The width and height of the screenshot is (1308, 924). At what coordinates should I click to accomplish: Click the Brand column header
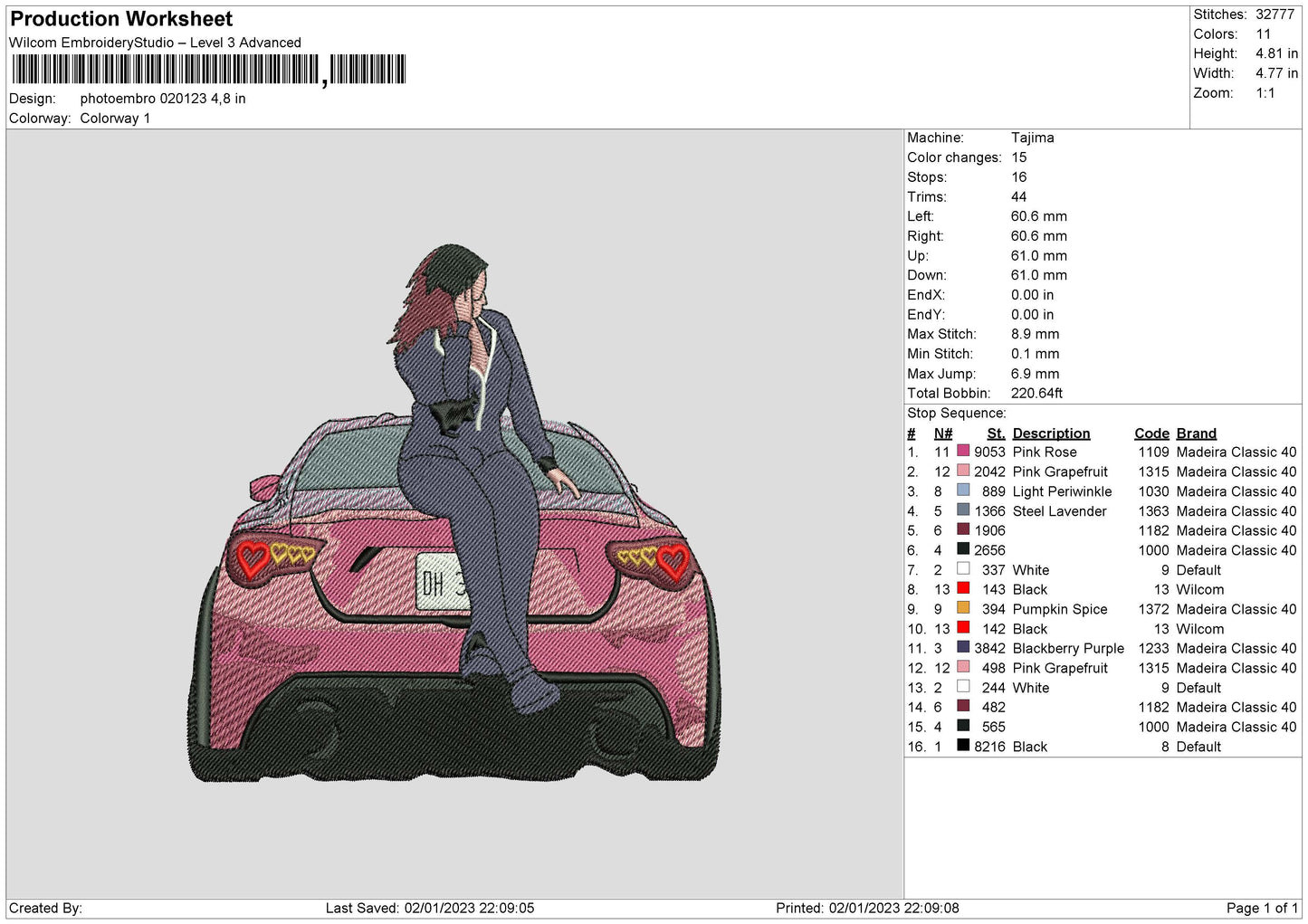coord(1196,433)
